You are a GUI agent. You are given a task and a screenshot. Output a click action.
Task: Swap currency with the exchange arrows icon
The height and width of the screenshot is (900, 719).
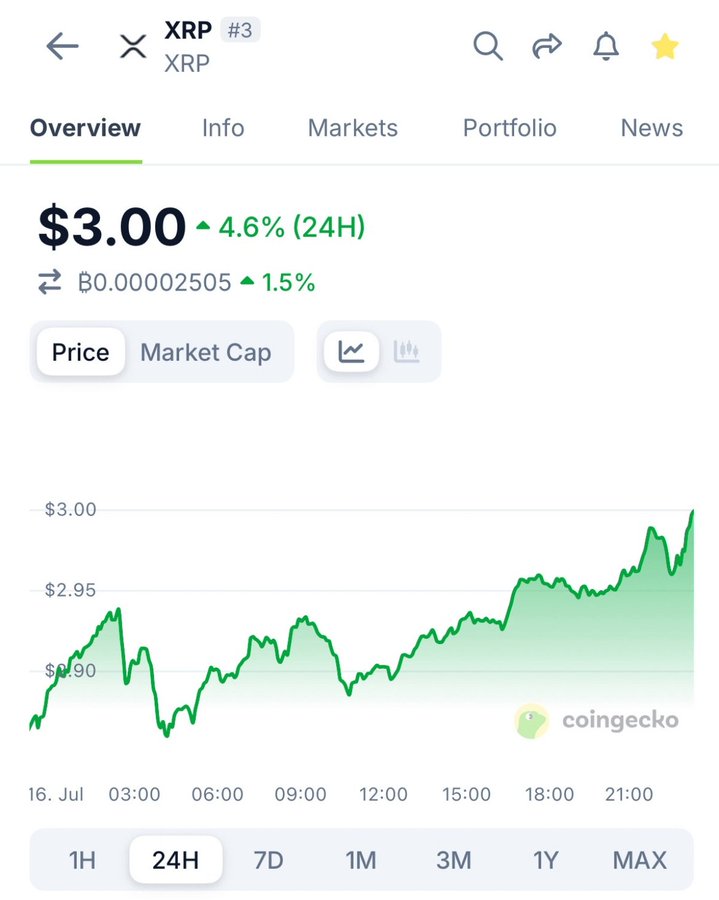50,282
